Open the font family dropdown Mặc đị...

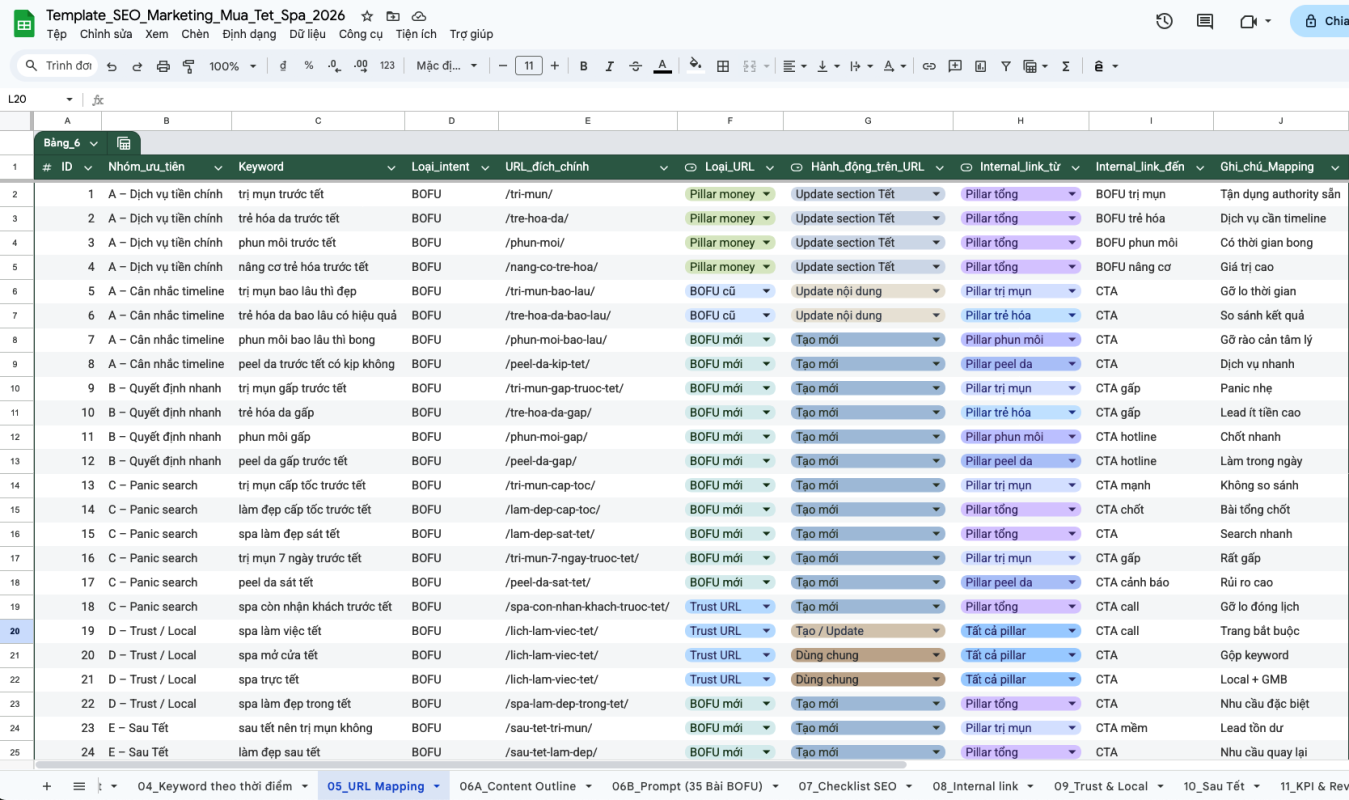coord(447,66)
